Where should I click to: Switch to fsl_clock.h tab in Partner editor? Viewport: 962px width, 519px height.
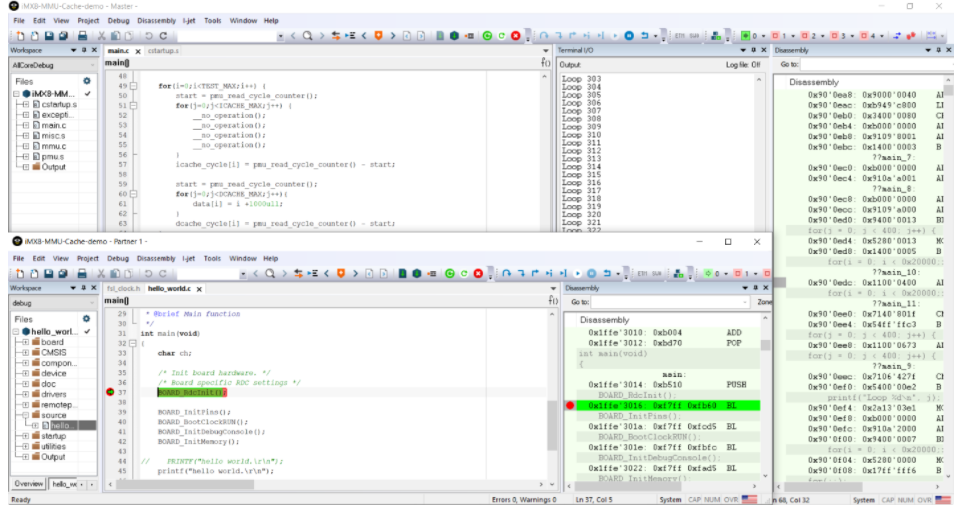(x=123, y=288)
